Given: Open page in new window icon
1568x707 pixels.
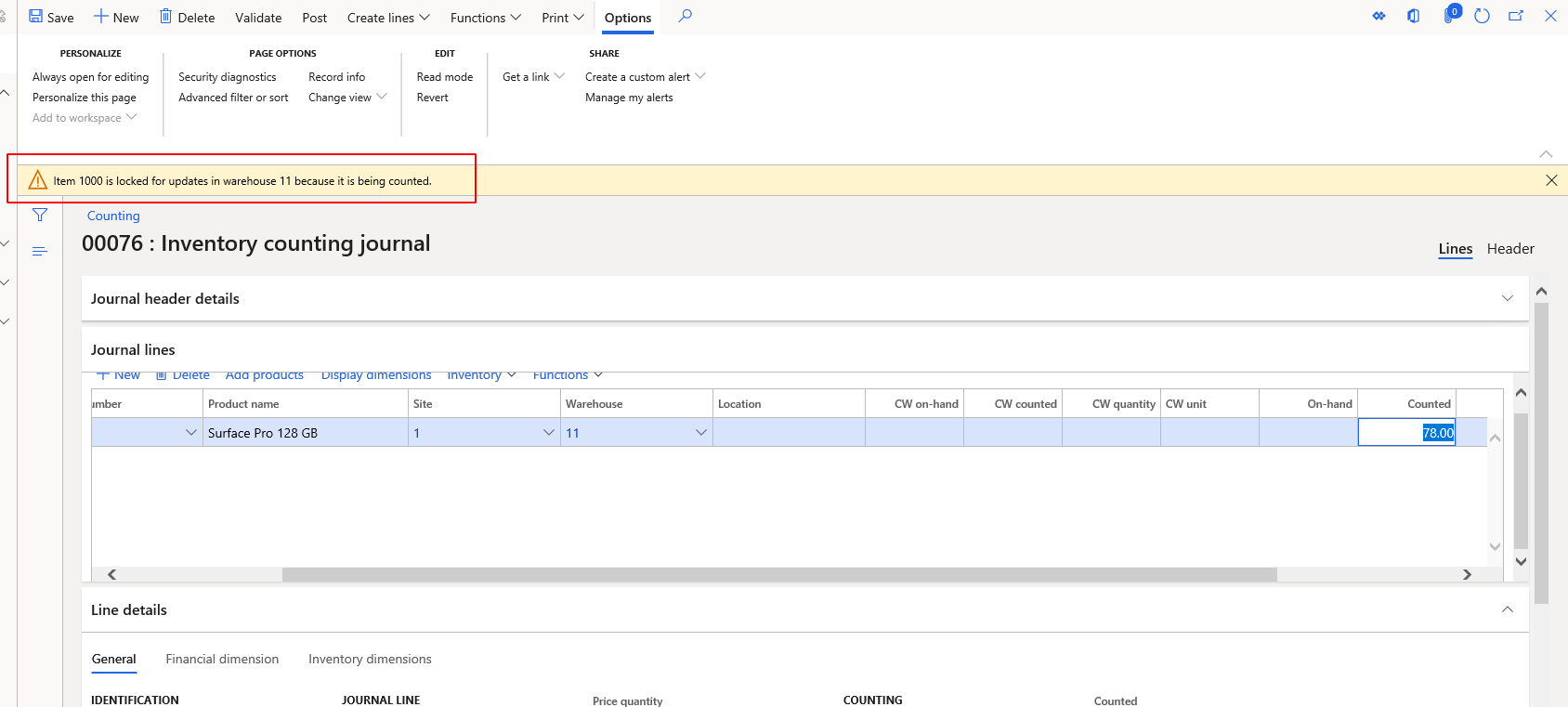Looking at the screenshot, I should pos(1516,17).
